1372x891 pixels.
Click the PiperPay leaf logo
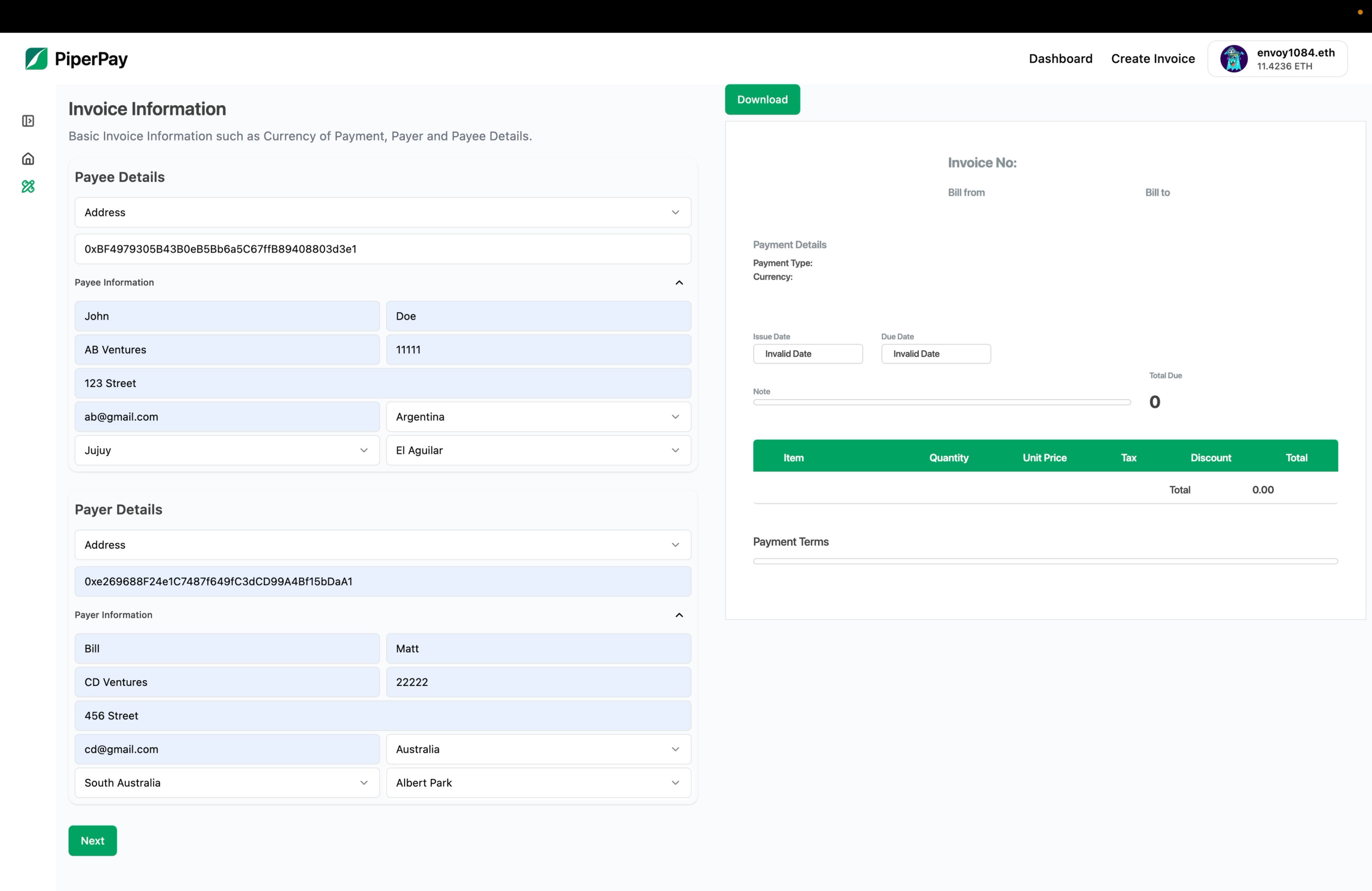pos(36,59)
